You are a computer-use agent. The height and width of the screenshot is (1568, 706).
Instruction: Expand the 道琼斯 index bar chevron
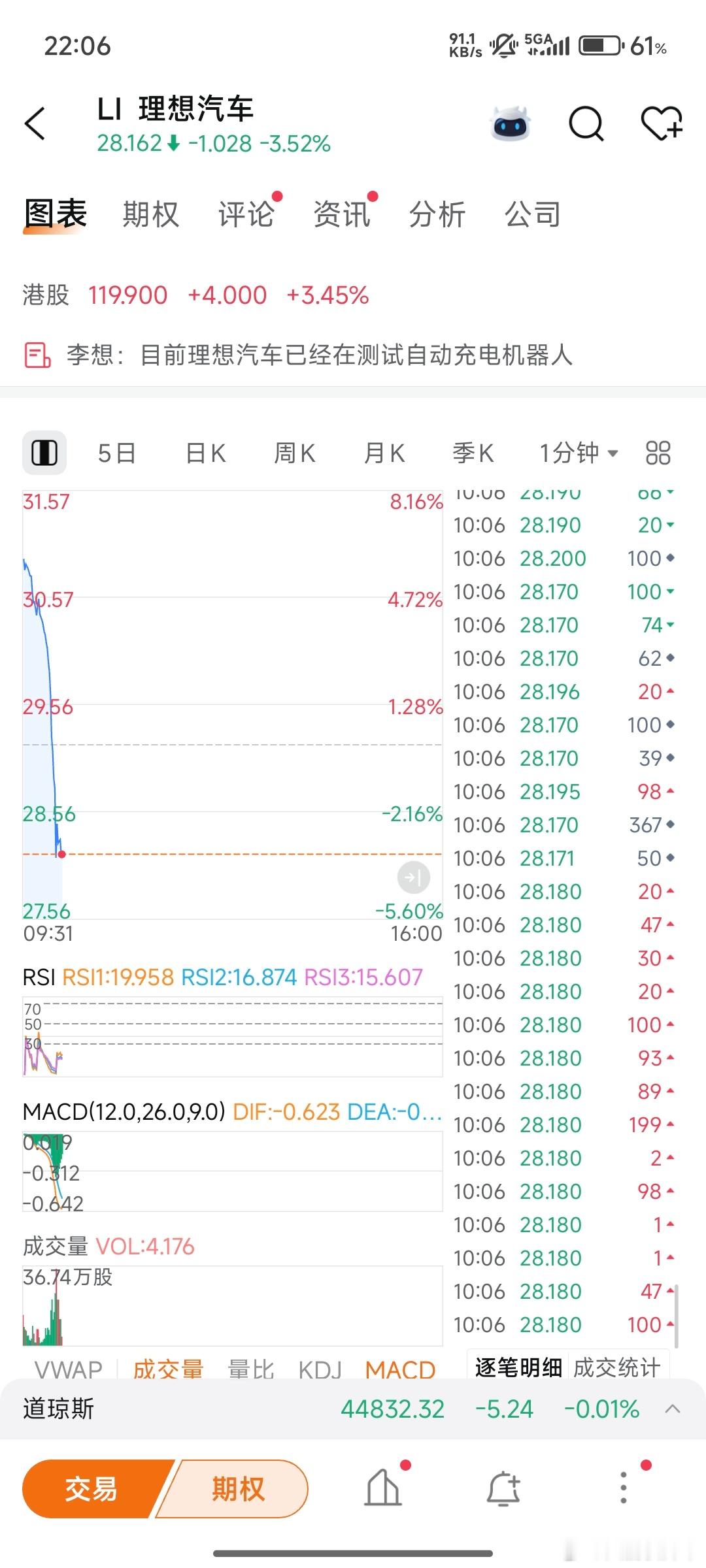pyautogui.click(x=673, y=1409)
